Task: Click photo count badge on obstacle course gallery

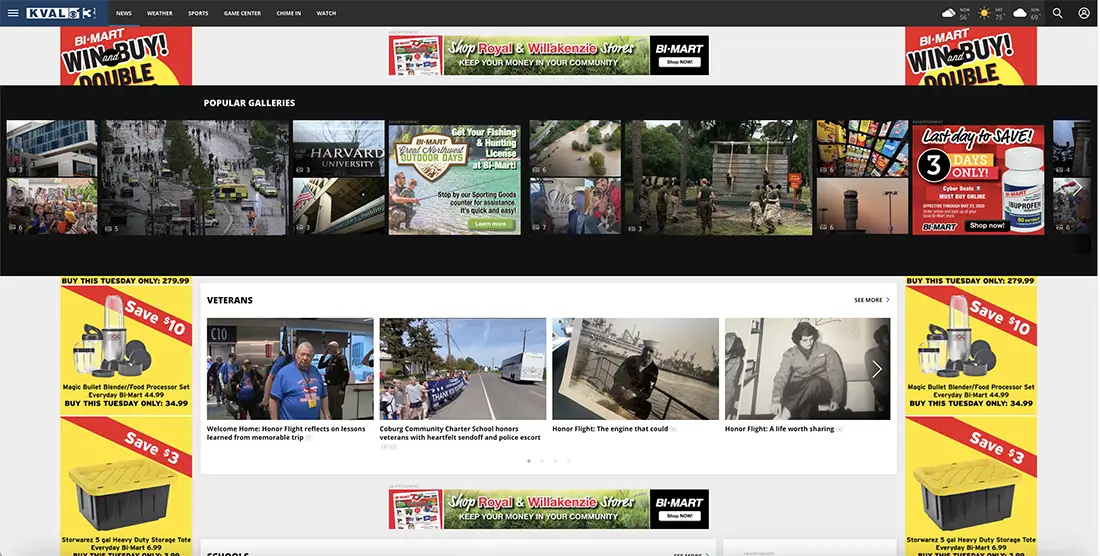Action: pos(636,229)
